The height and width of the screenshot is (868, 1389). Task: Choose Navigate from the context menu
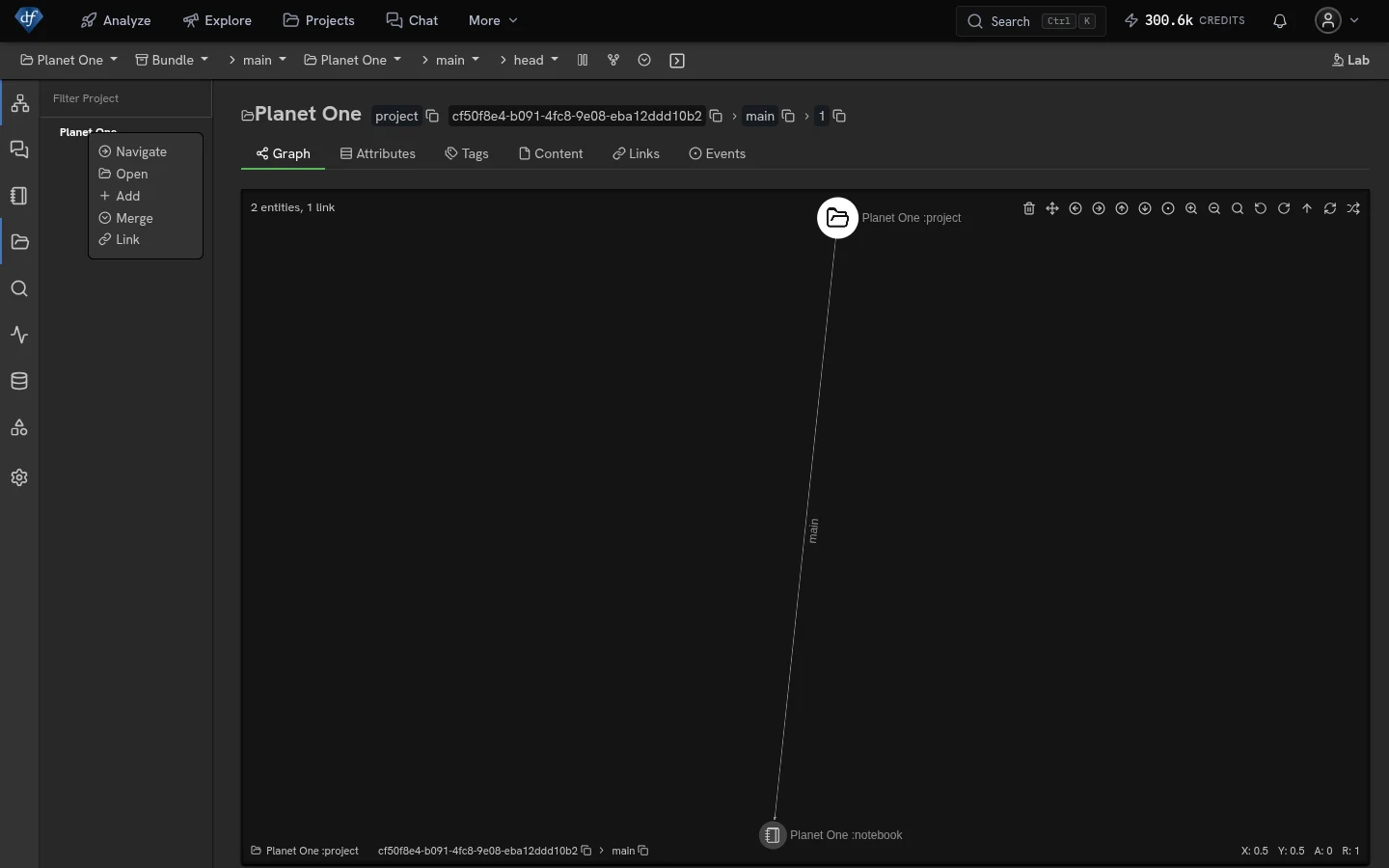[133, 151]
